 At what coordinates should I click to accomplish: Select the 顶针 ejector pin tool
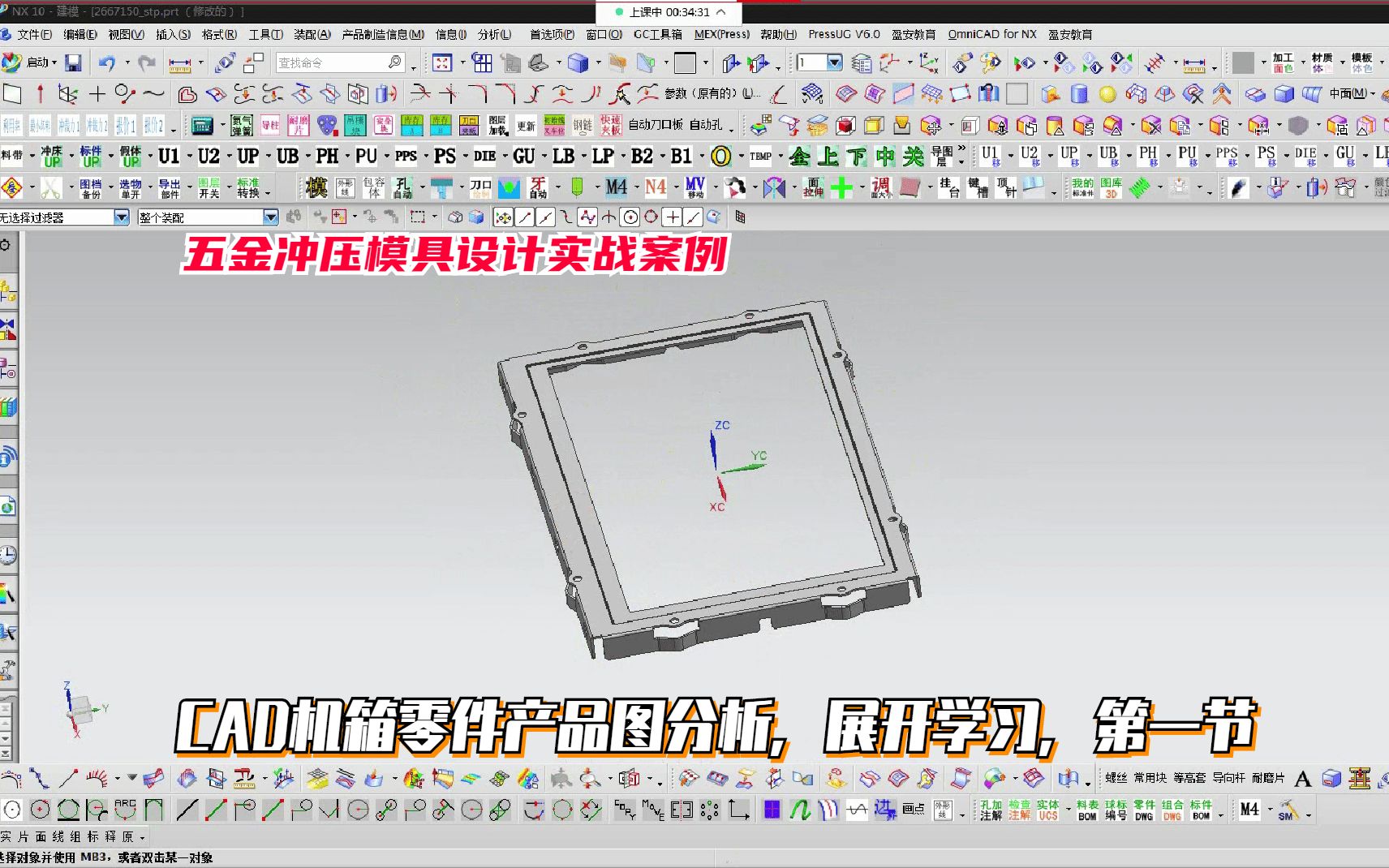coord(1006,187)
